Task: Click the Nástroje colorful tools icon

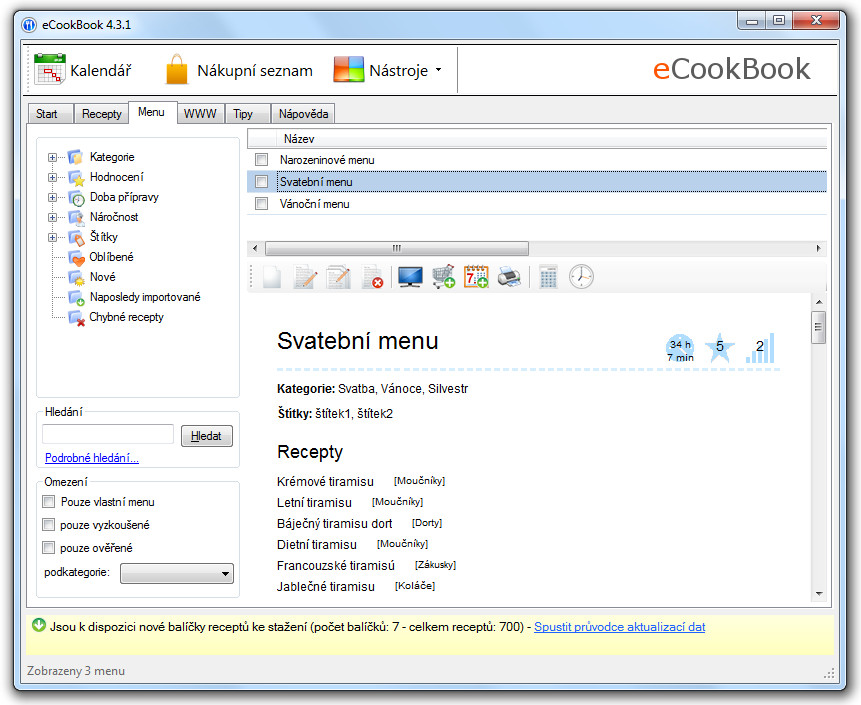Action: click(x=349, y=70)
